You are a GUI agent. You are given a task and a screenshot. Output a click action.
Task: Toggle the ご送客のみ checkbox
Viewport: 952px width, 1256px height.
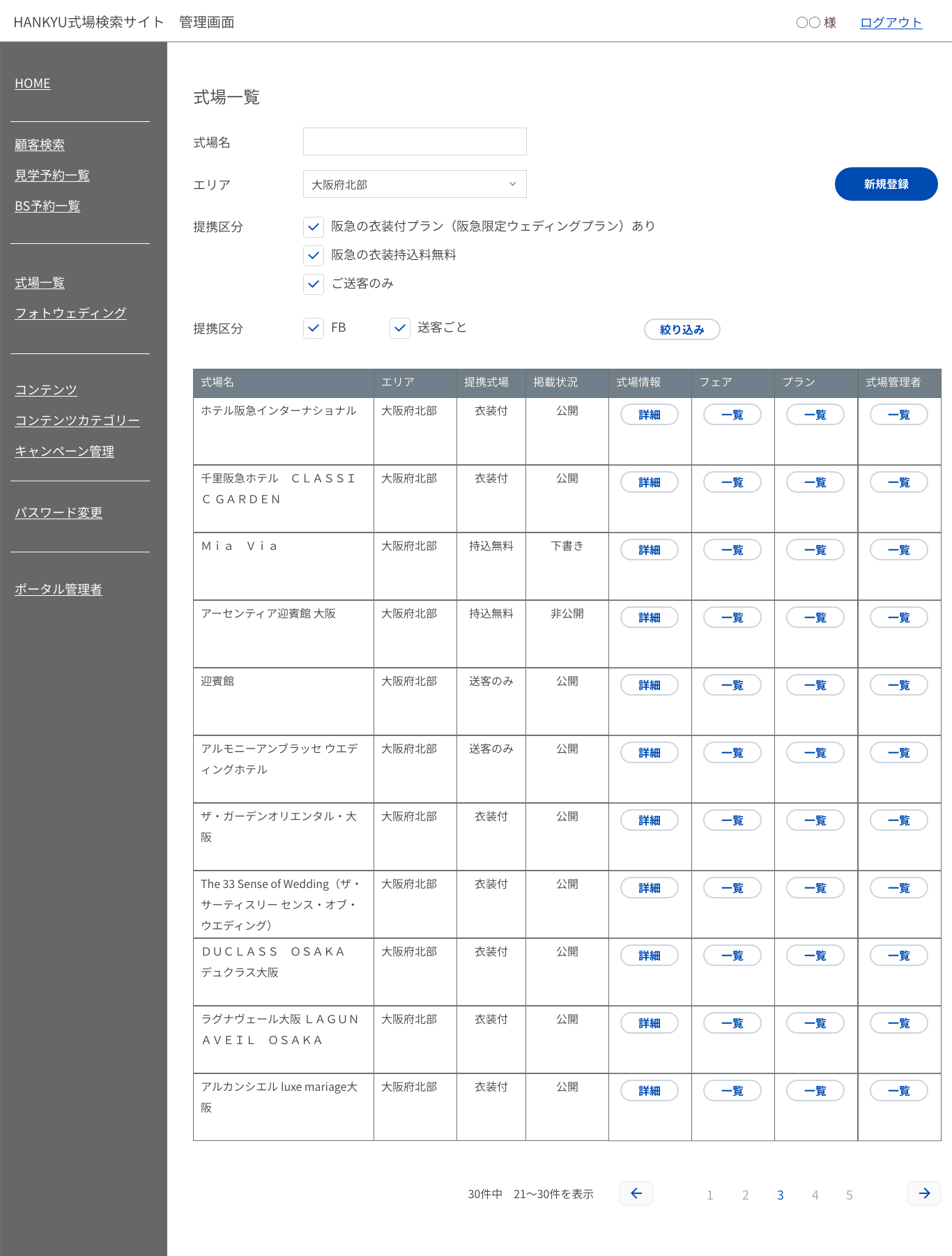pyautogui.click(x=314, y=284)
